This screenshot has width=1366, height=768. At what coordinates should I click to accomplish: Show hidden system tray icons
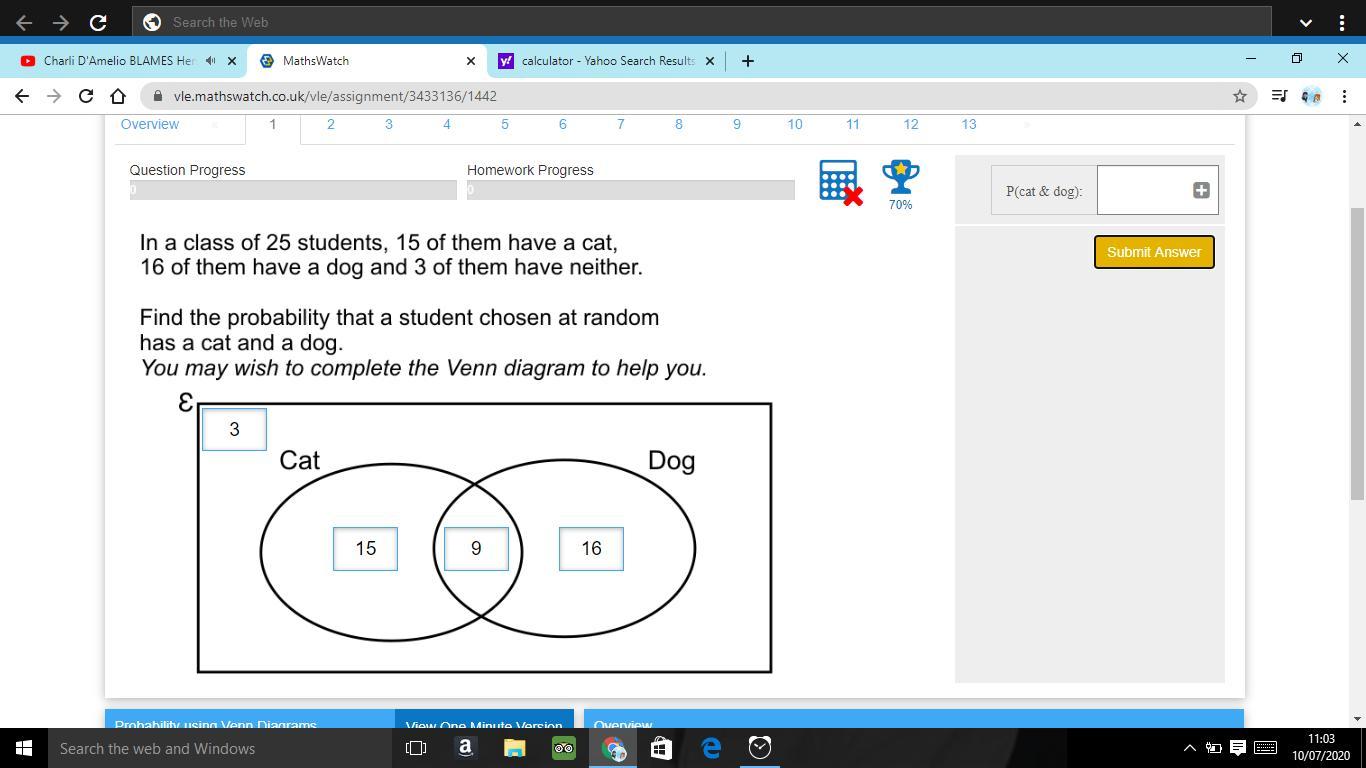click(x=1189, y=748)
